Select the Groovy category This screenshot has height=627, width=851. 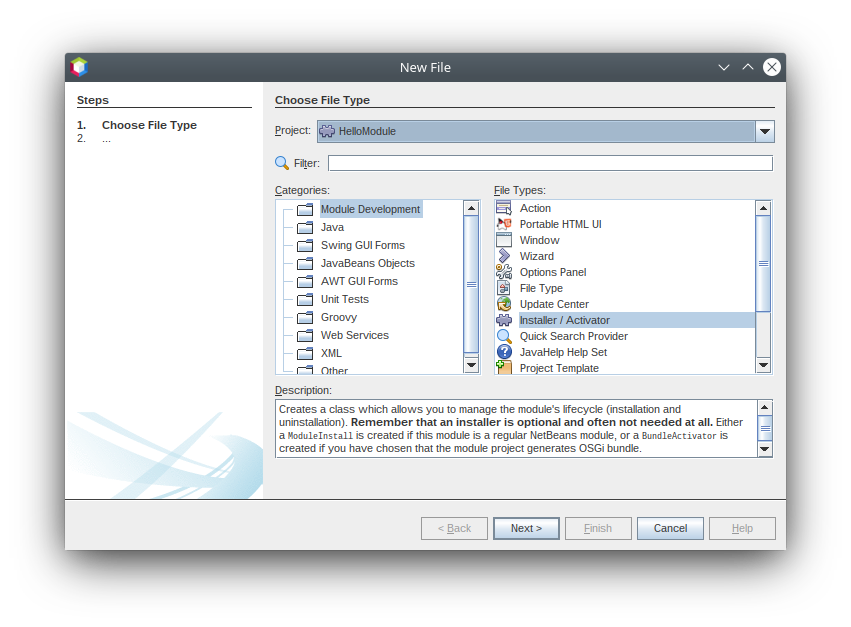tap(338, 317)
